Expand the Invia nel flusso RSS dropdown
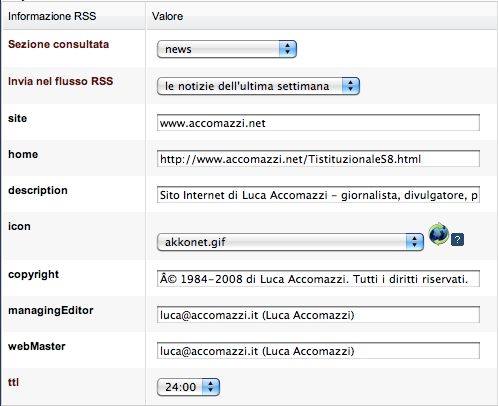 pyautogui.click(x=258, y=86)
